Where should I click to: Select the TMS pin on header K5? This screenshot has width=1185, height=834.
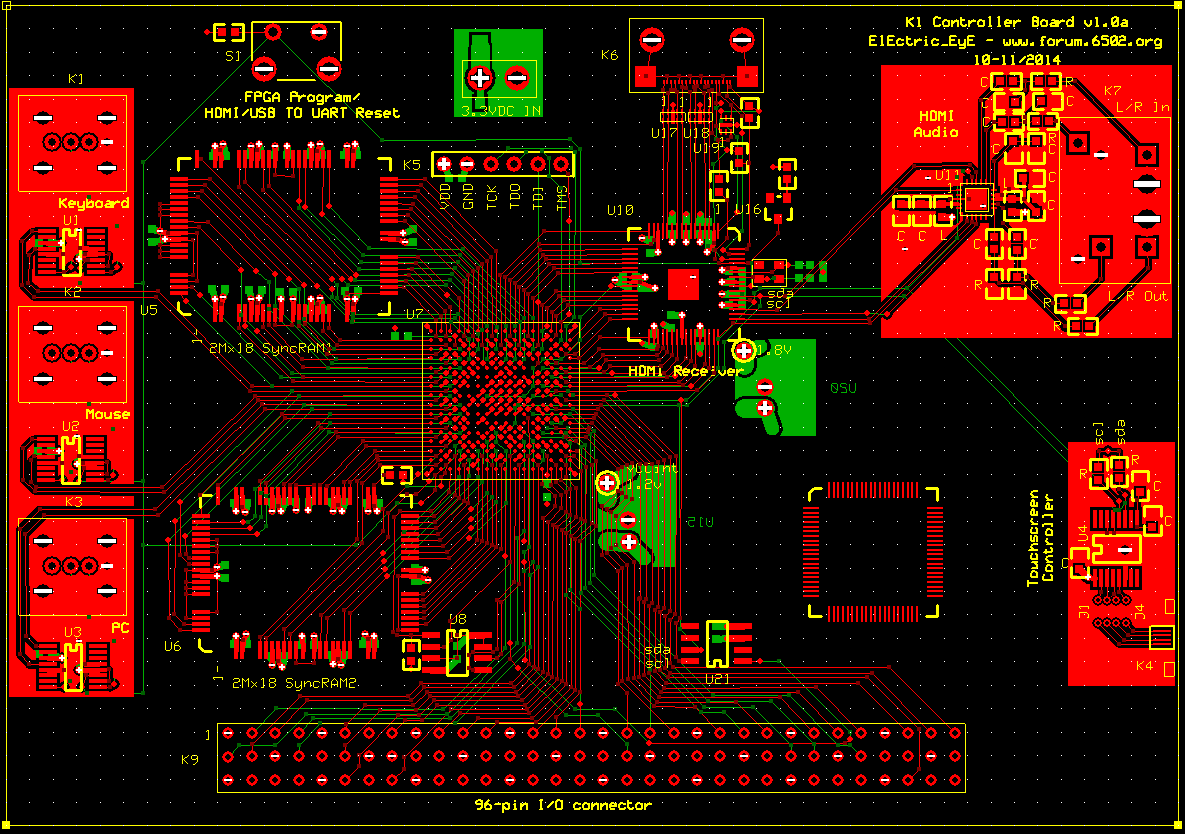561,165
